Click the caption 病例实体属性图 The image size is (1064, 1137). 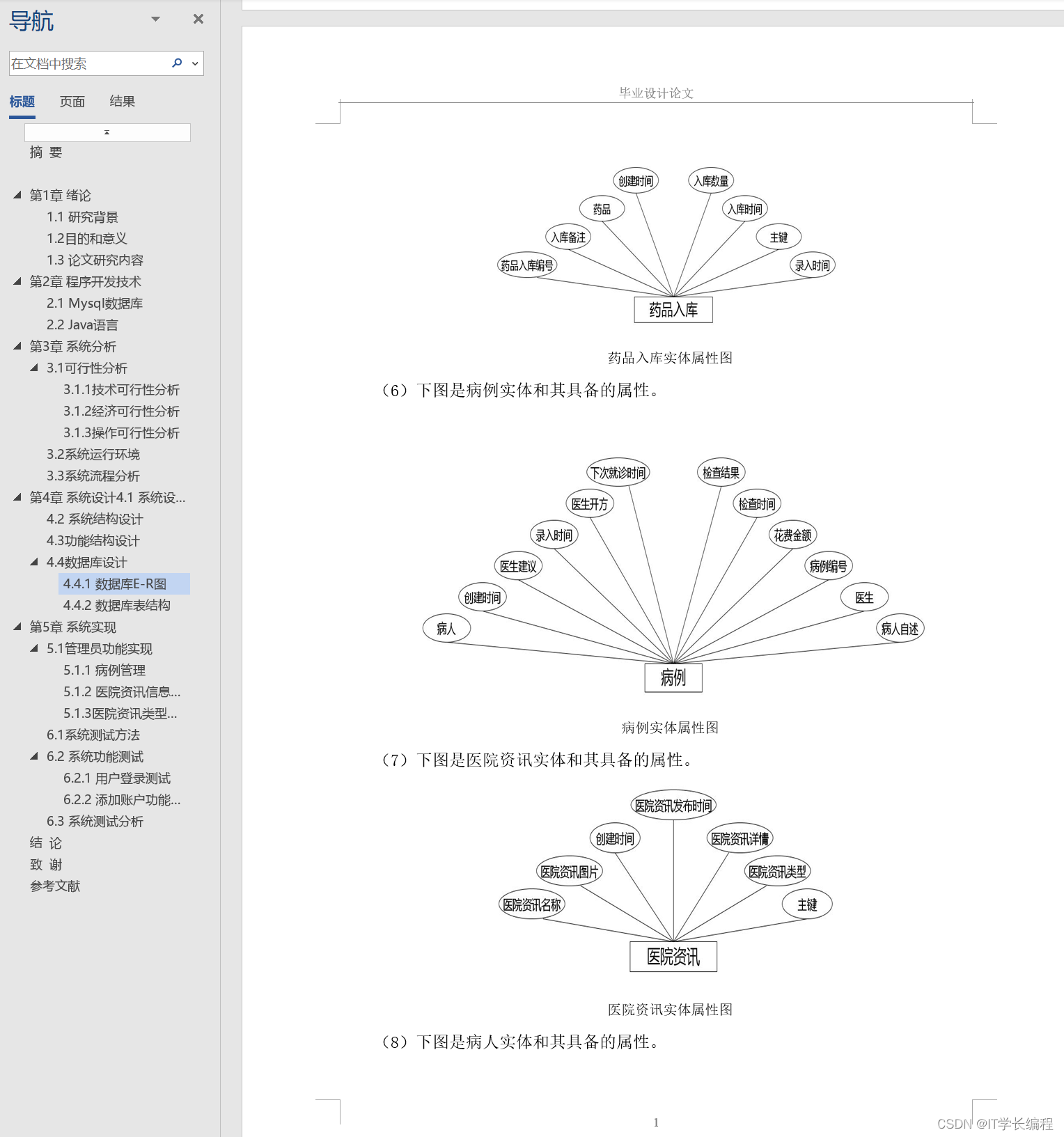point(670,728)
